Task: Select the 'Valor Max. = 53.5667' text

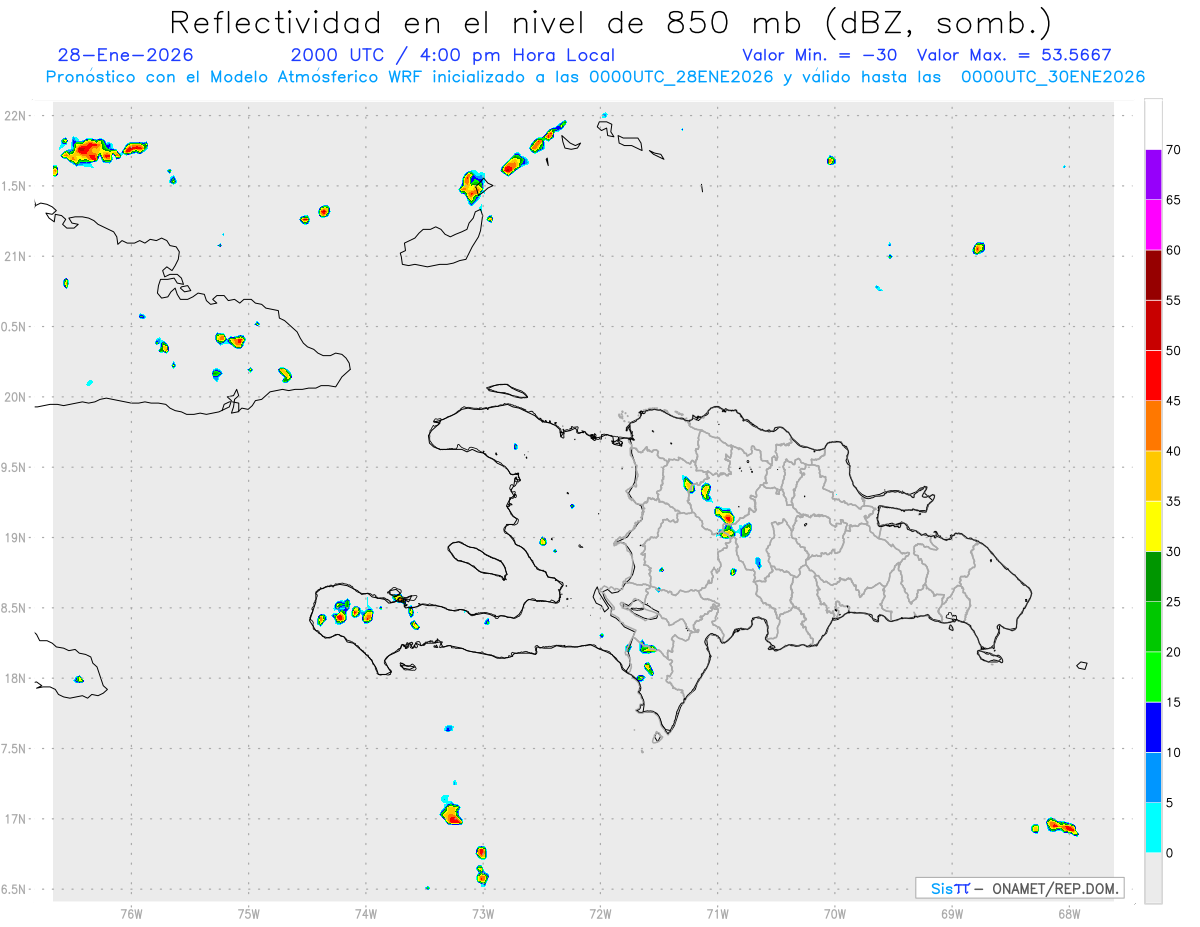Action: point(1014,55)
